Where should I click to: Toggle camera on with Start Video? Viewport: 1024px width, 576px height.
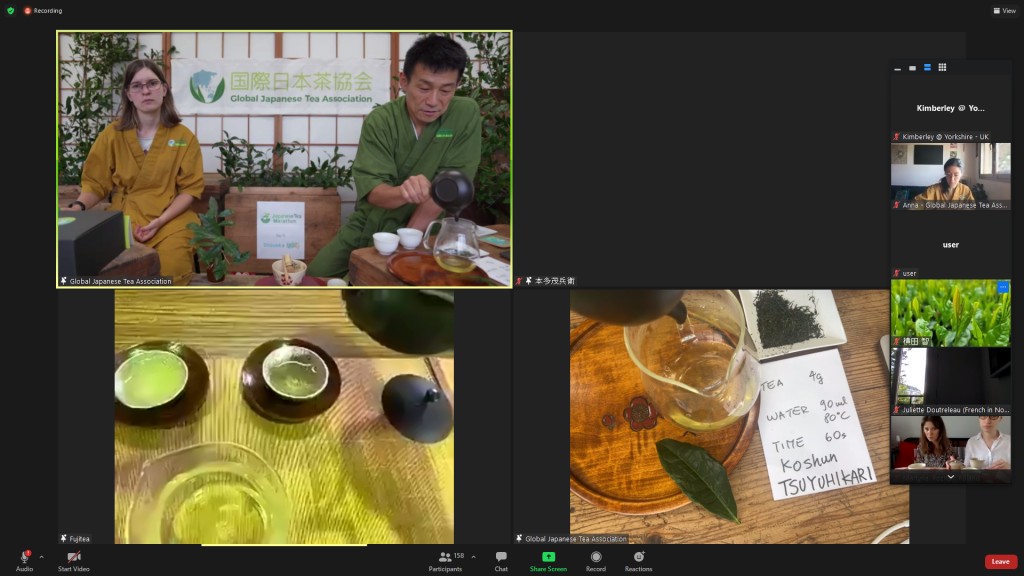coord(73,560)
